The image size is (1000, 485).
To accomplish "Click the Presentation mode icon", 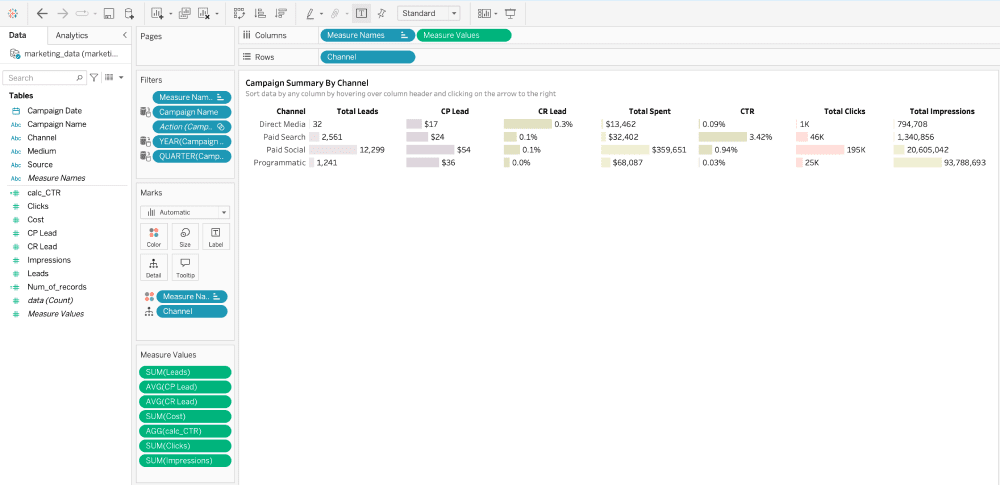I will coord(511,14).
